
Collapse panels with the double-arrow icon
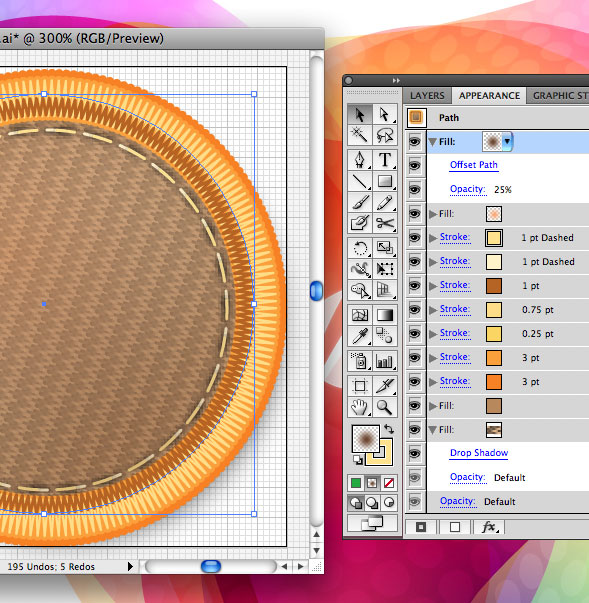pyautogui.click(x=396, y=80)
